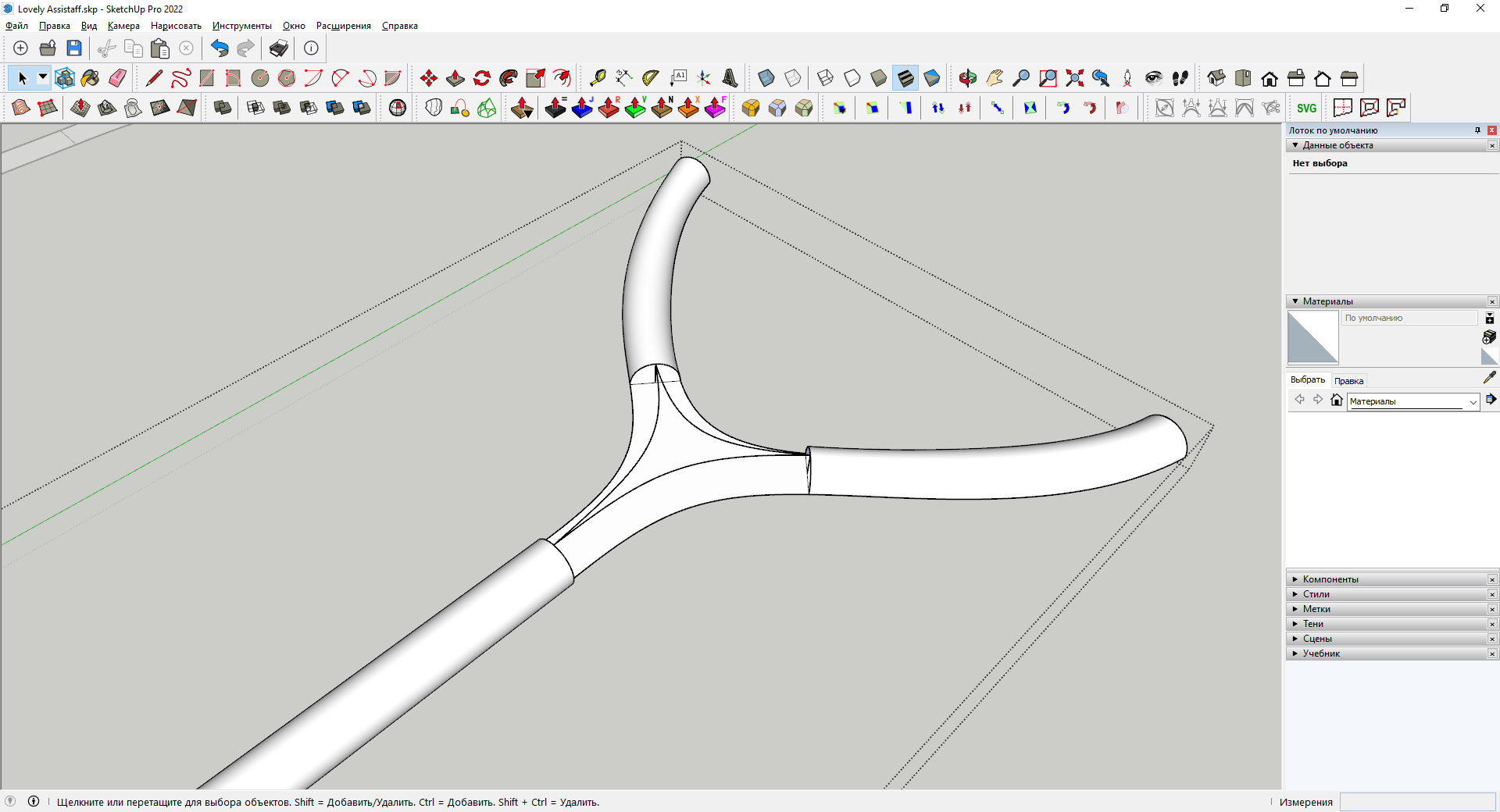
Task: Activate the Tape Measure tool
Action: (598, 78)
